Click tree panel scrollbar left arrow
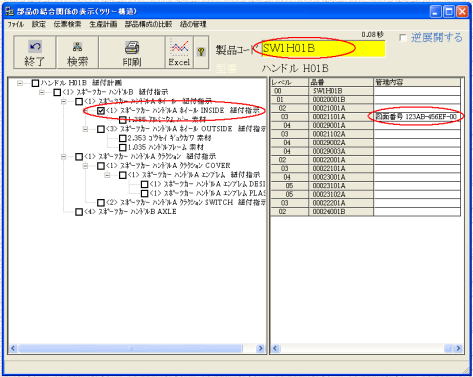This screenshot has width=473, height=377. pos(13,349)
